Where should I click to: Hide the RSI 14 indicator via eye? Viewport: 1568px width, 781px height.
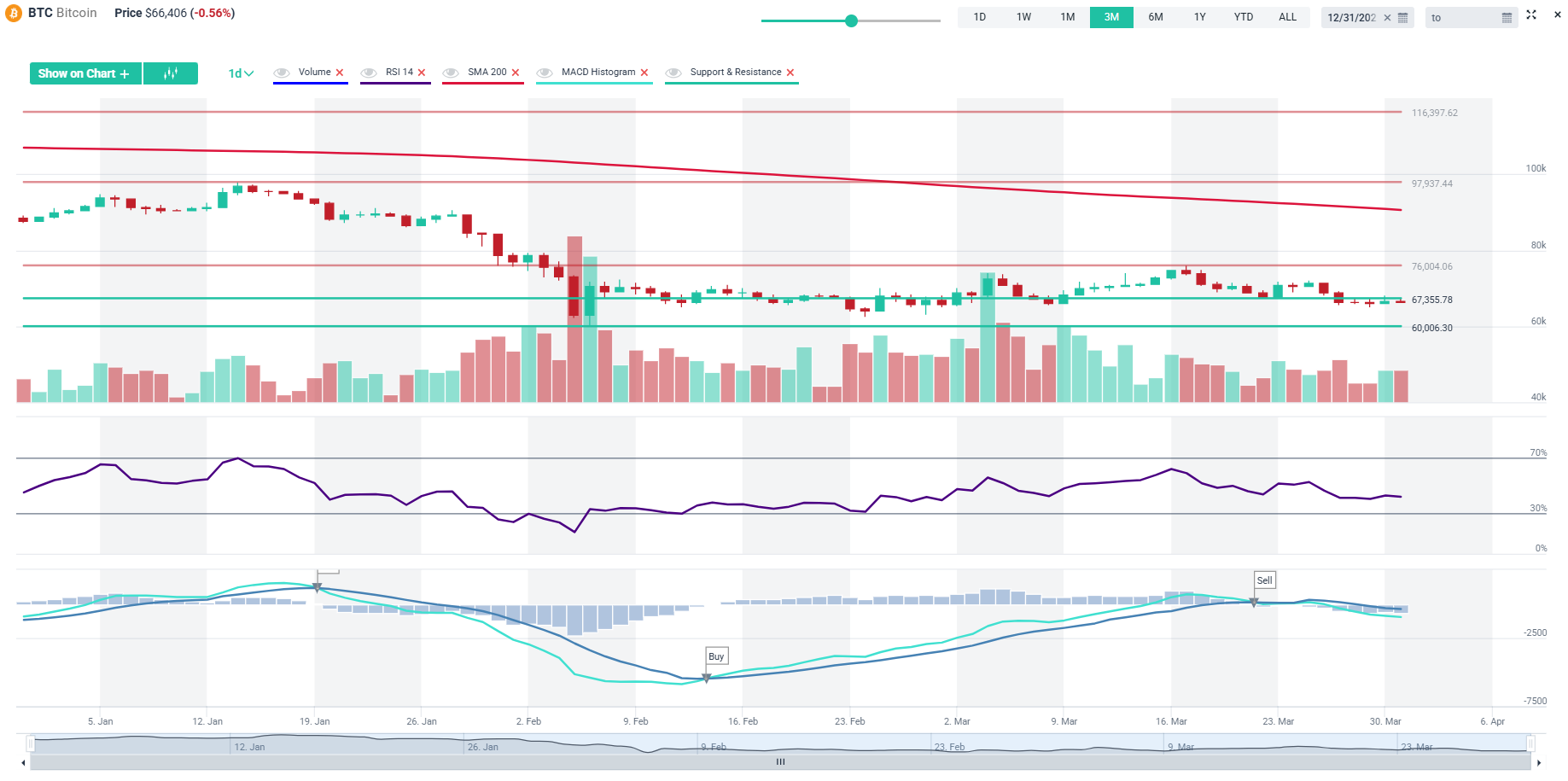(x=370, y=73)
